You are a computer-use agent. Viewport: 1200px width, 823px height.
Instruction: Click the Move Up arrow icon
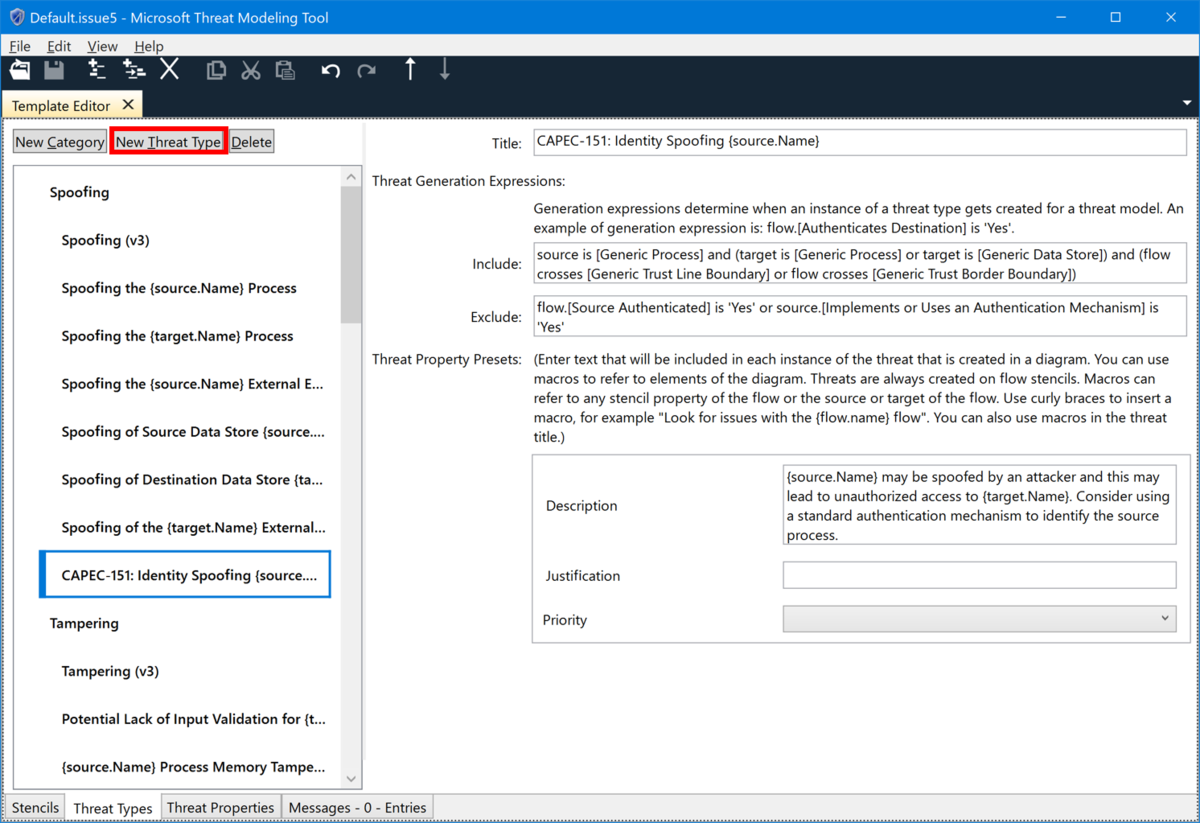click(x=410, y=69)
